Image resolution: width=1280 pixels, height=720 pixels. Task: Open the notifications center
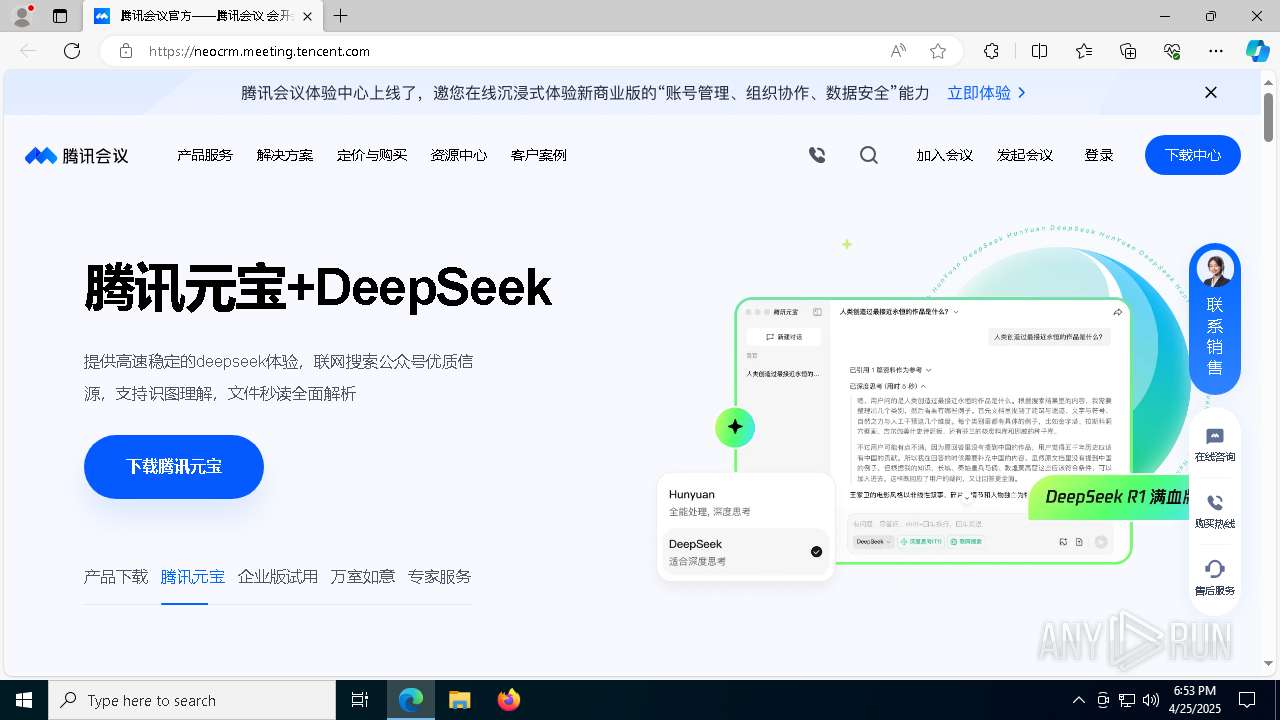[1247, 700]
